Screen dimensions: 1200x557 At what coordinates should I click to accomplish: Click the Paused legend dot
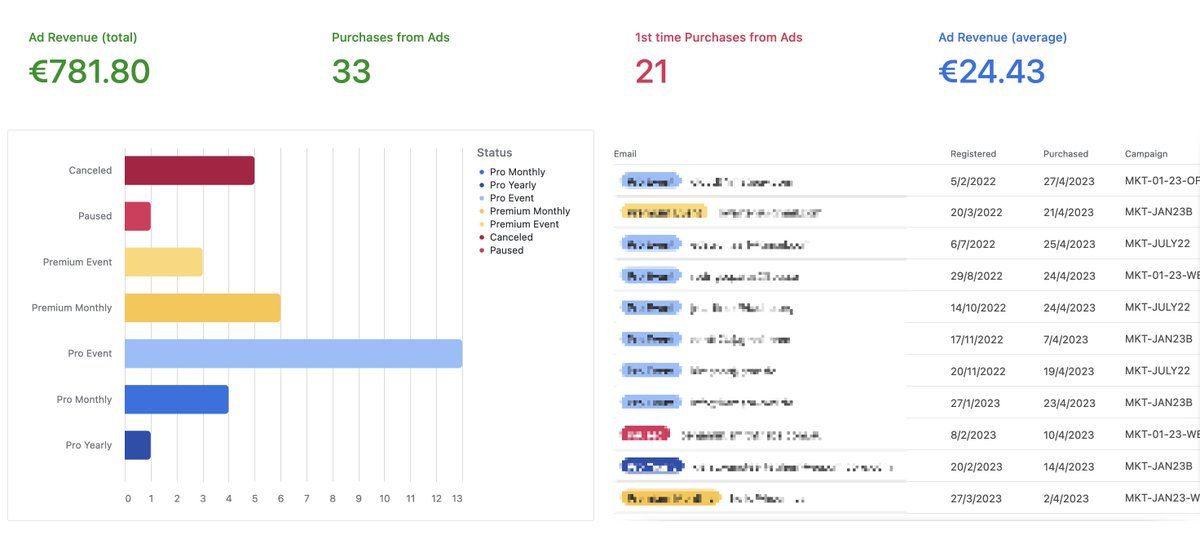coord(482,250)
